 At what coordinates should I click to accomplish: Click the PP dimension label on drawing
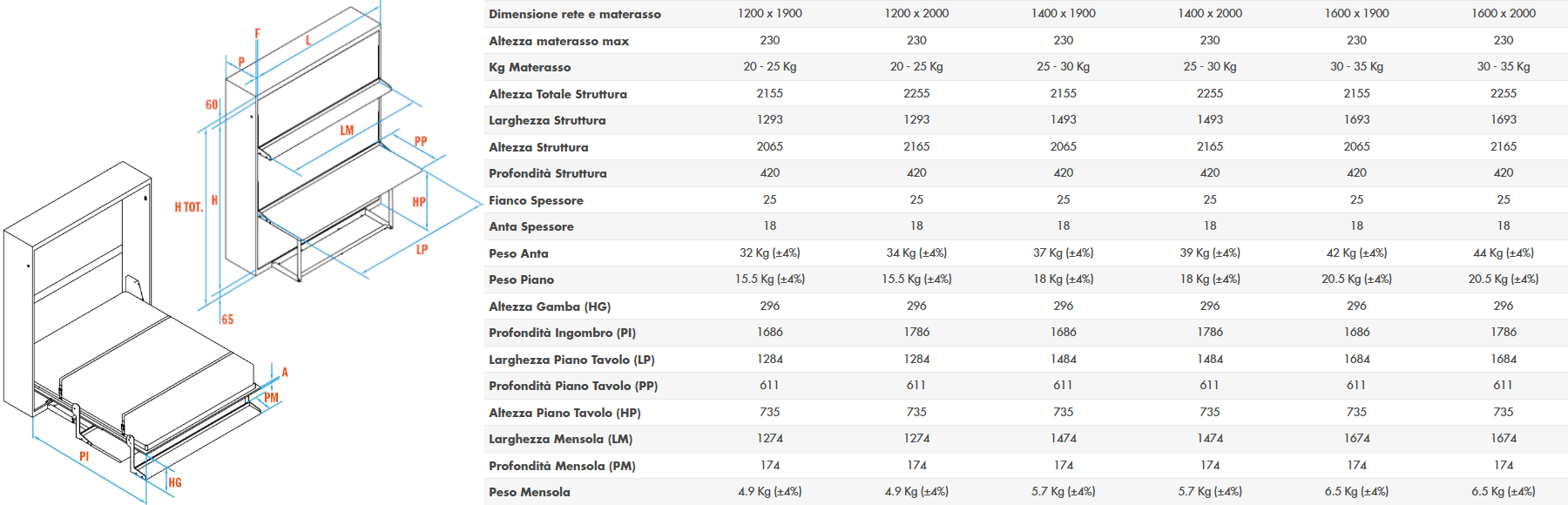421,141
